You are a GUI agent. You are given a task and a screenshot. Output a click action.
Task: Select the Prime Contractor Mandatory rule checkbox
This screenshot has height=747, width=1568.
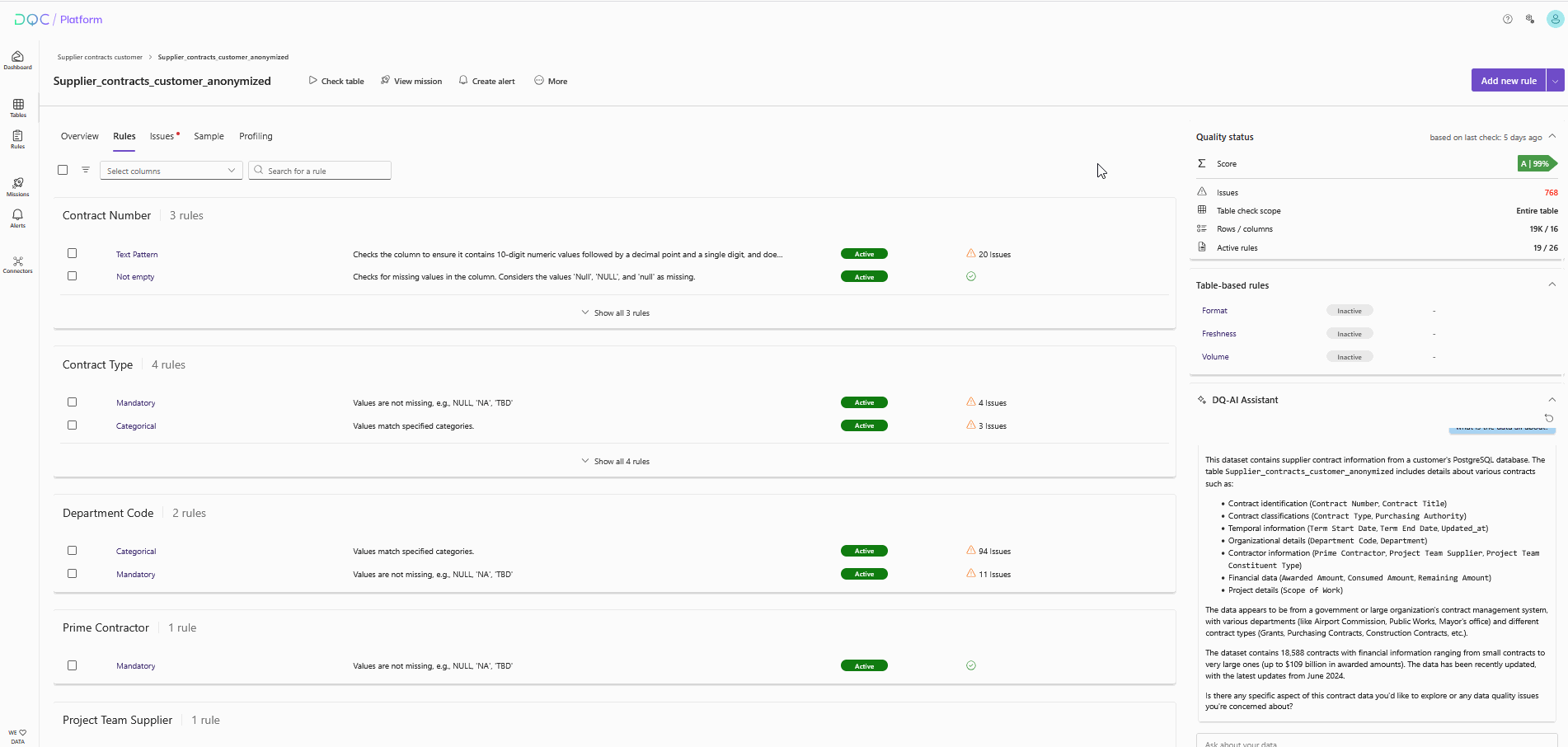point(73,665)
